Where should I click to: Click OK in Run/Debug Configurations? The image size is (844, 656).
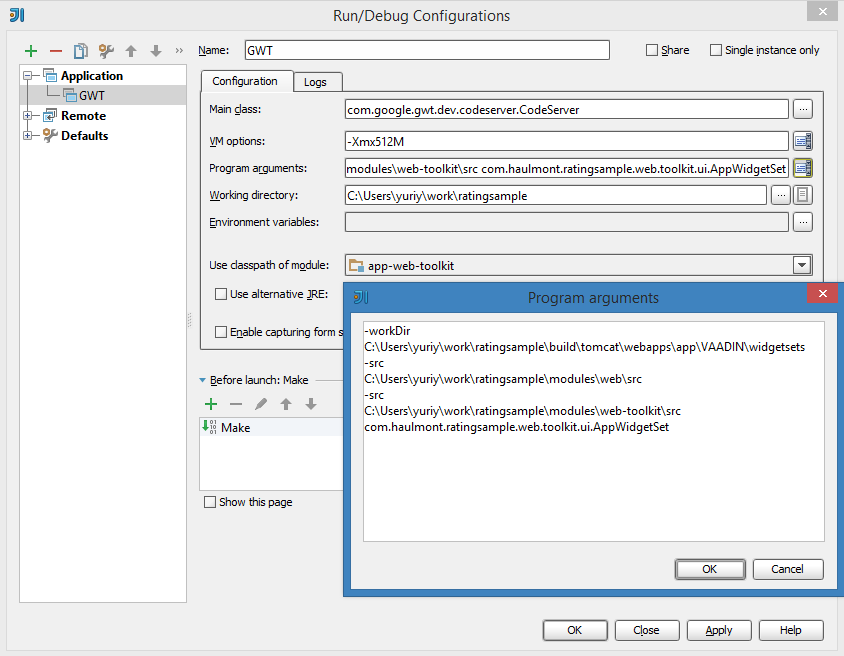coord(575,630)
